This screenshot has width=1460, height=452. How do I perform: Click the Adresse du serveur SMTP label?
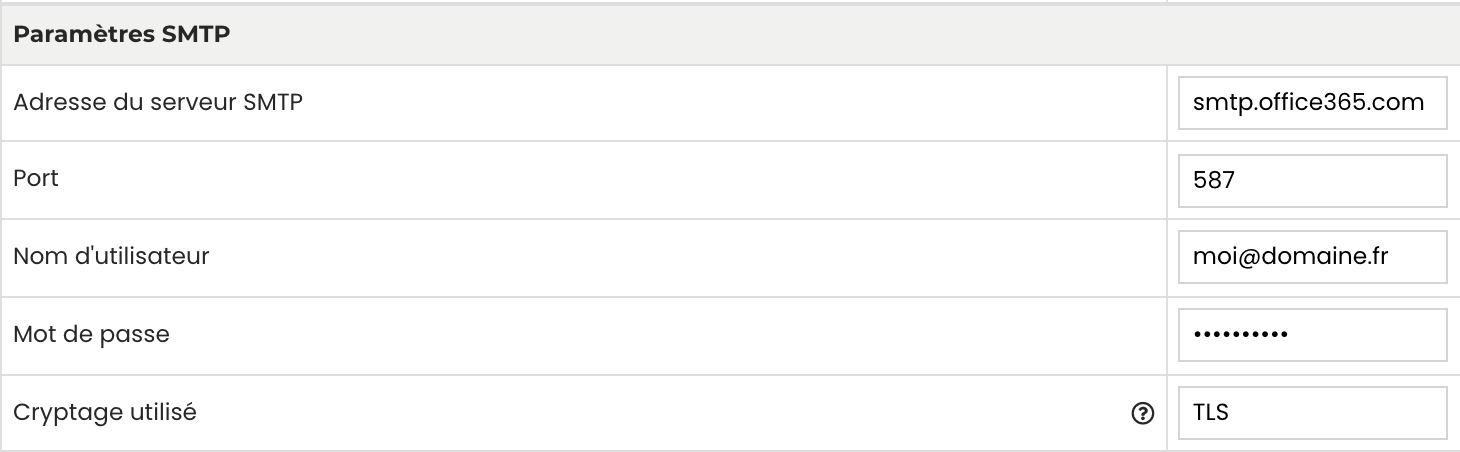pyautogui.click(x=159, y=101)
